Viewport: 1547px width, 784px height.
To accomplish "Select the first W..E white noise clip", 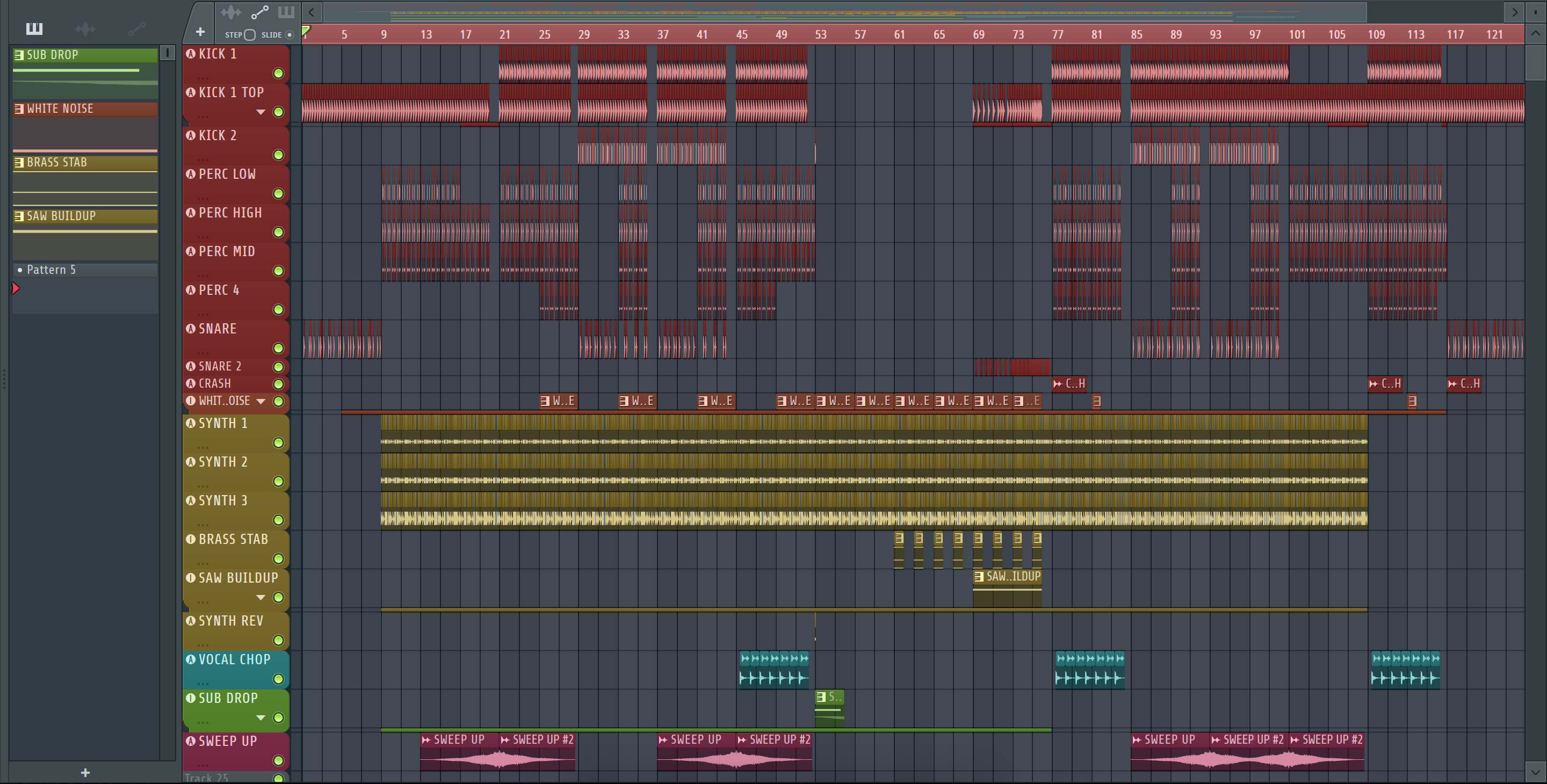I will pyautogui.click(x=559, y=401).
